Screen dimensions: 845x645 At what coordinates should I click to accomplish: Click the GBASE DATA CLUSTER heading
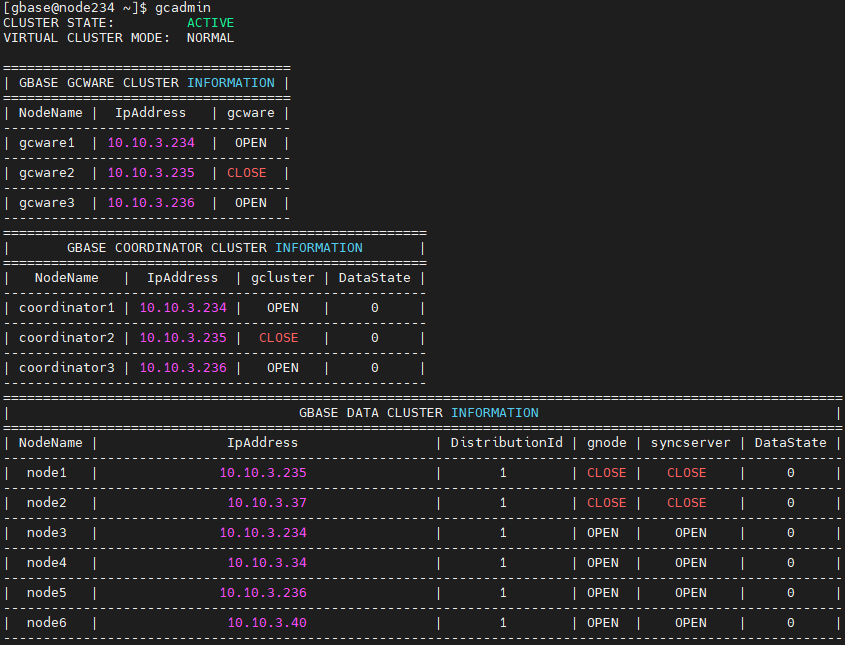pos(418,413)
